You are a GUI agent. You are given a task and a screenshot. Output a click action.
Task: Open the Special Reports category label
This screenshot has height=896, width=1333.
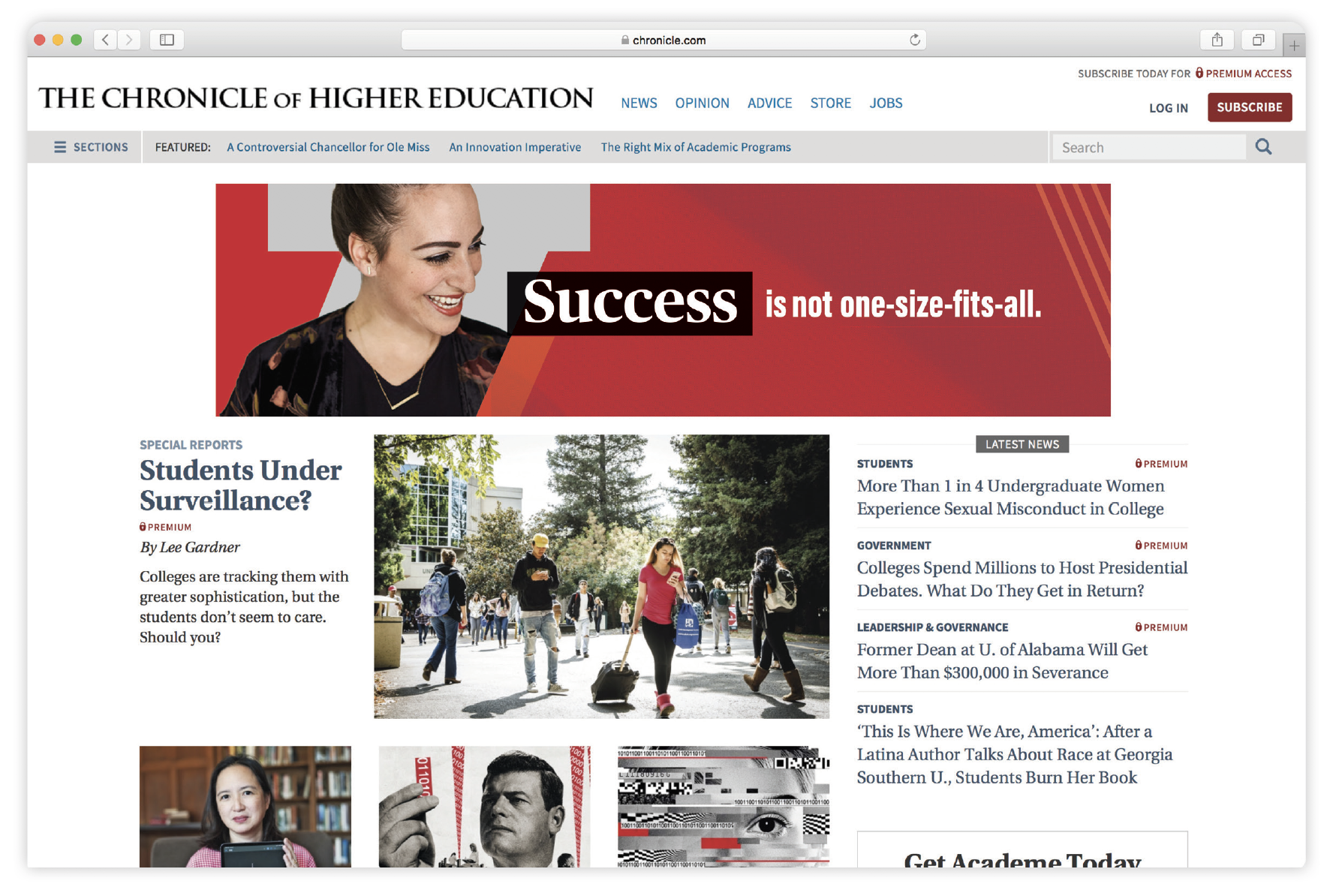pyautogui.click(x=191, y=445)
